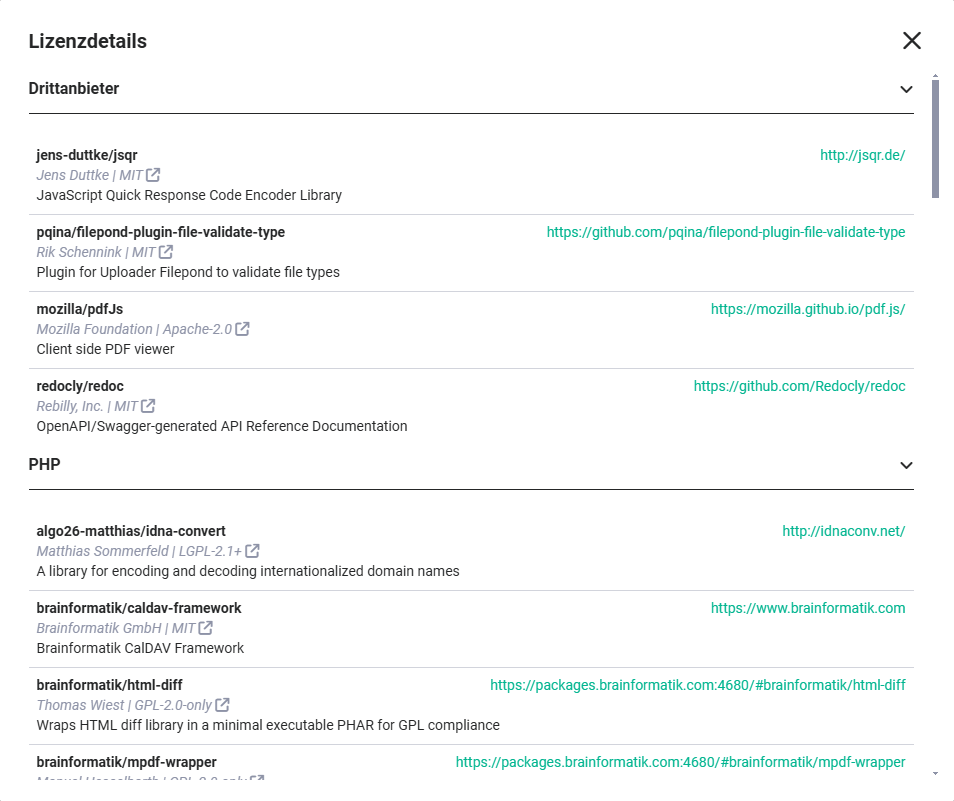This screenshot has height=801, width=954.
Task: Click the Lizenzdetails dialog title
Action: tap(88, 41)
